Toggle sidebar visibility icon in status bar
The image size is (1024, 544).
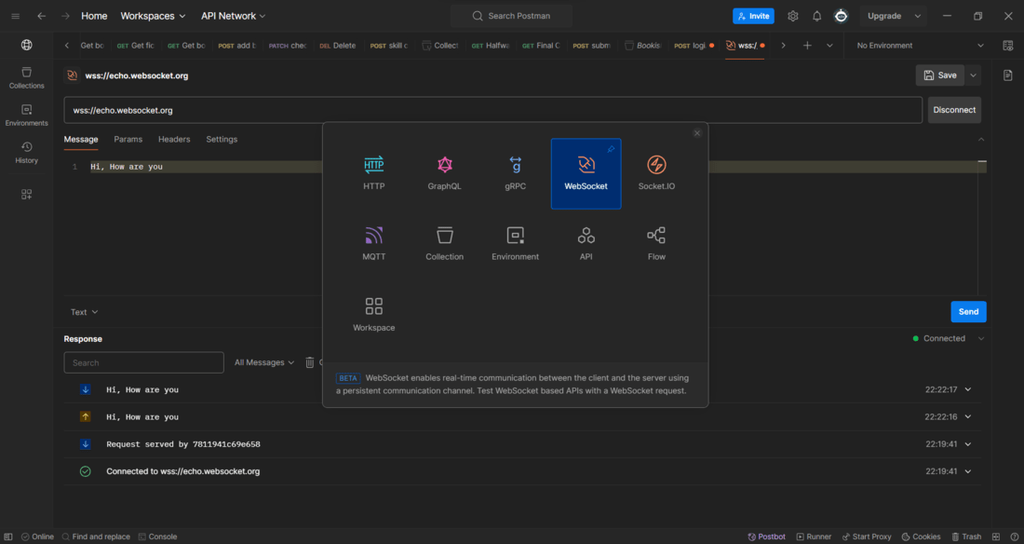8,537
